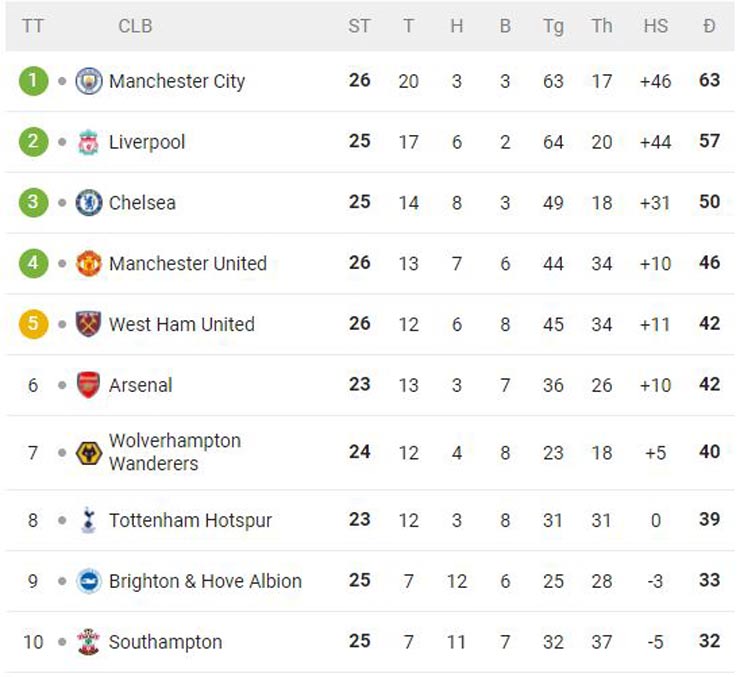This screenshot has width=740, height=677.
Task: Click the Southampton club crest
Action: click(89, 642)
